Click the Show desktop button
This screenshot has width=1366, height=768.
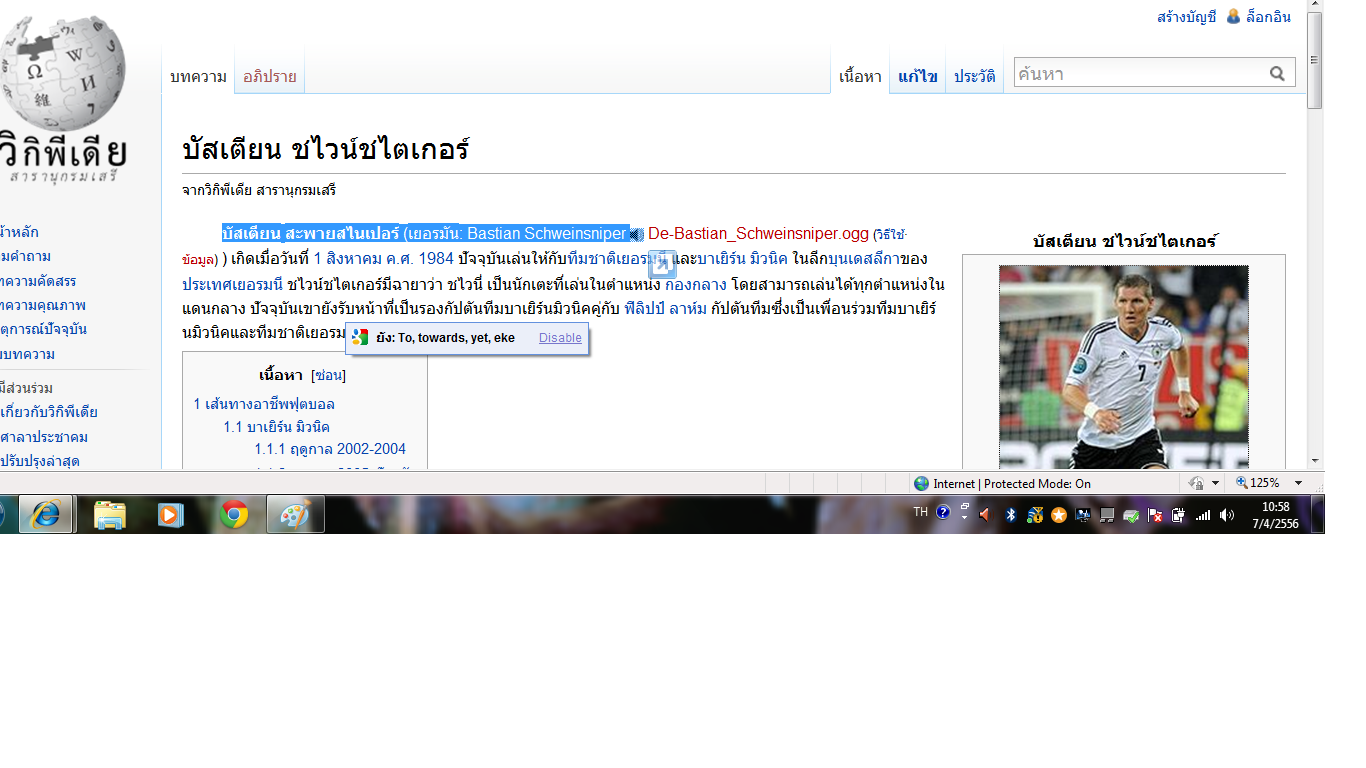[1317, 515]
